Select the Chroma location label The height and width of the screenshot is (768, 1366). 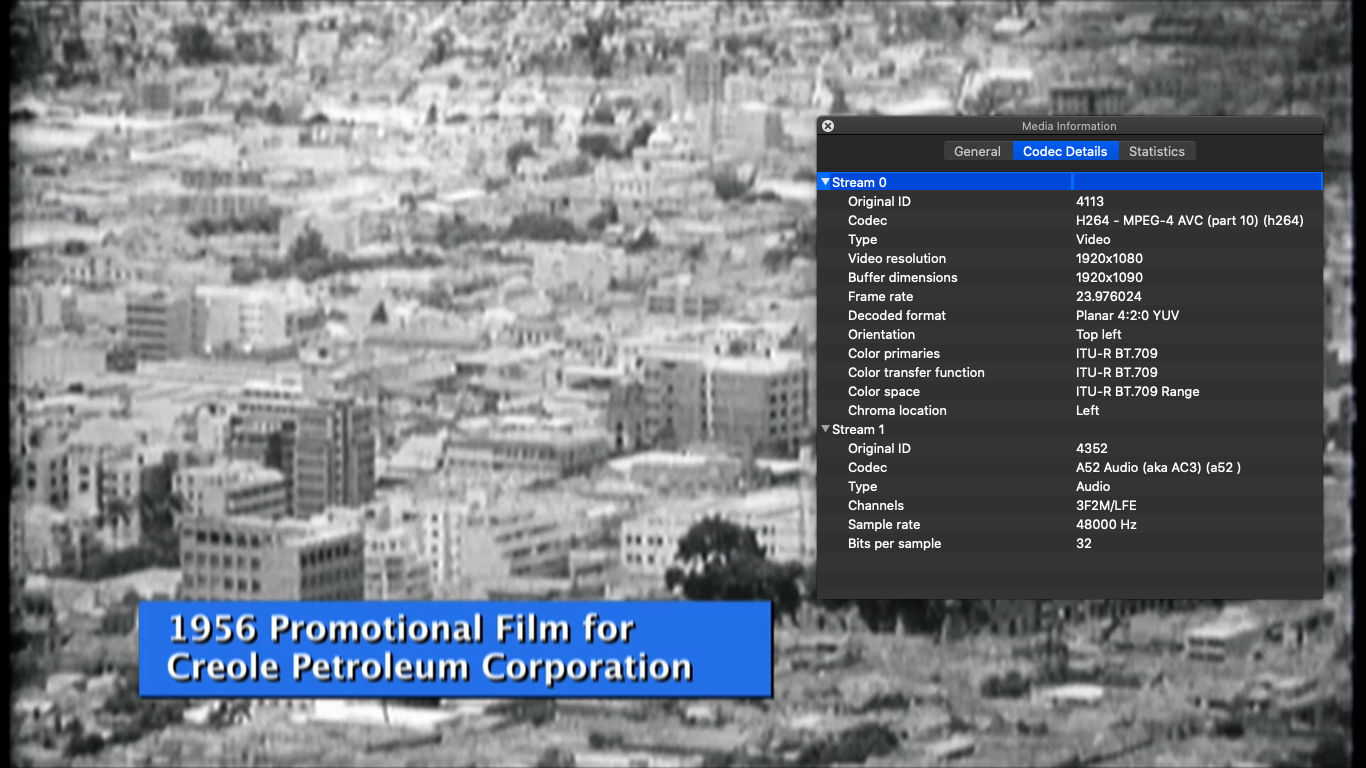click(897, 410)
